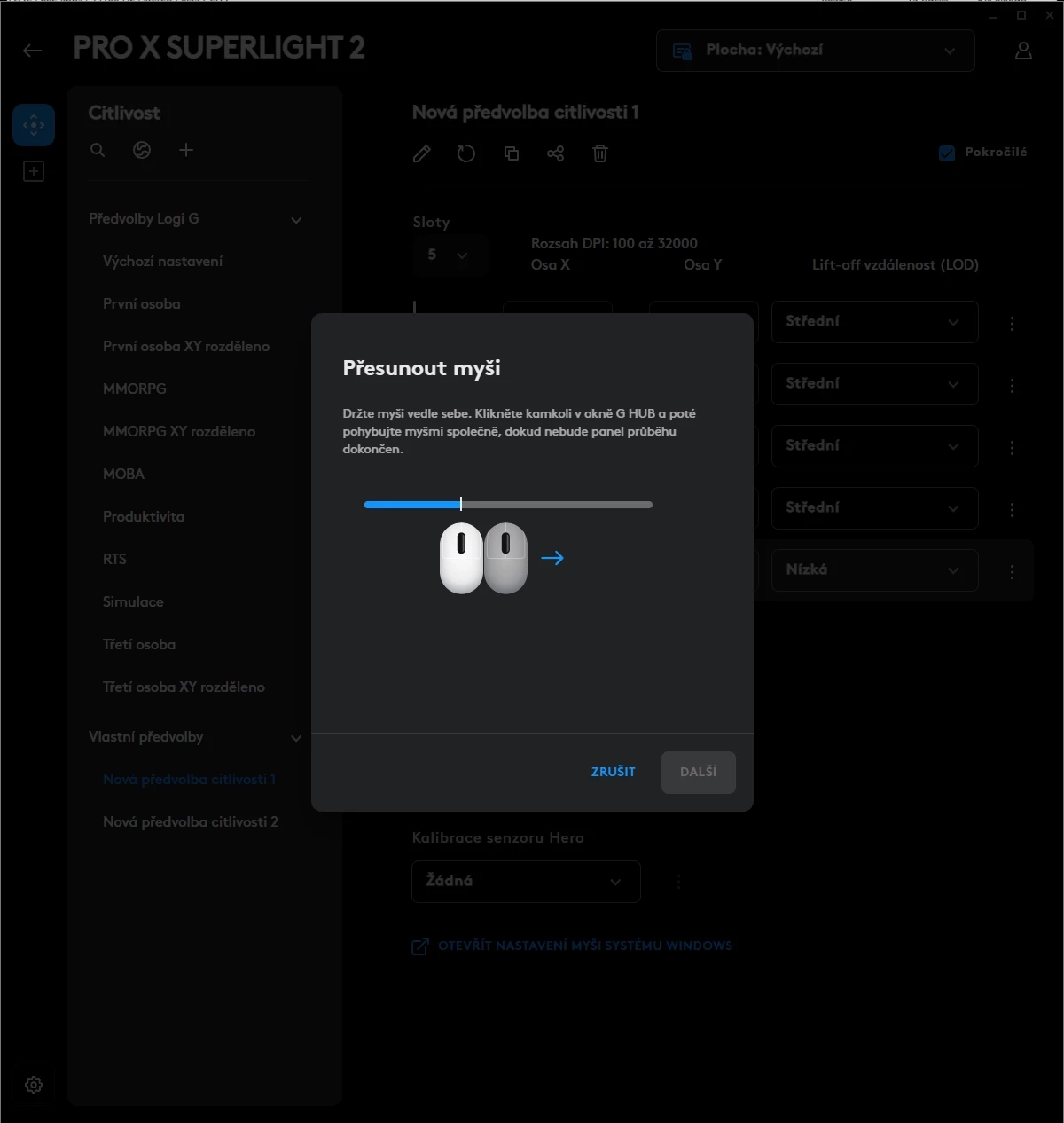Collapse Předvolby Logi G section
The image size is (1064, 1123).
pos(296,220)
